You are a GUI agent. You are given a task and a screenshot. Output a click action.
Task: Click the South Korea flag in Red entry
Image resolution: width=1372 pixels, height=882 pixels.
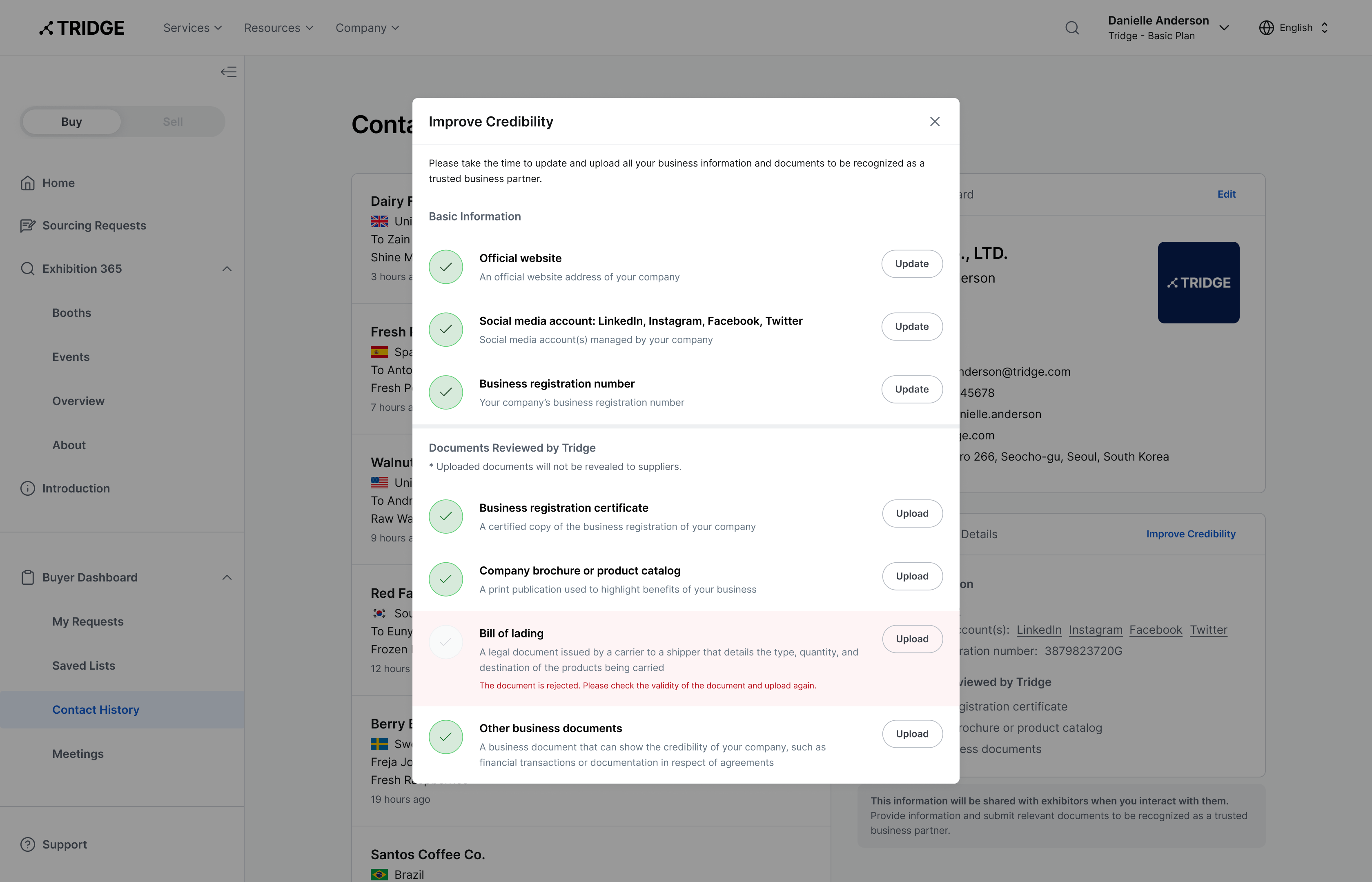pyautogui.click(x=379, y=613)
